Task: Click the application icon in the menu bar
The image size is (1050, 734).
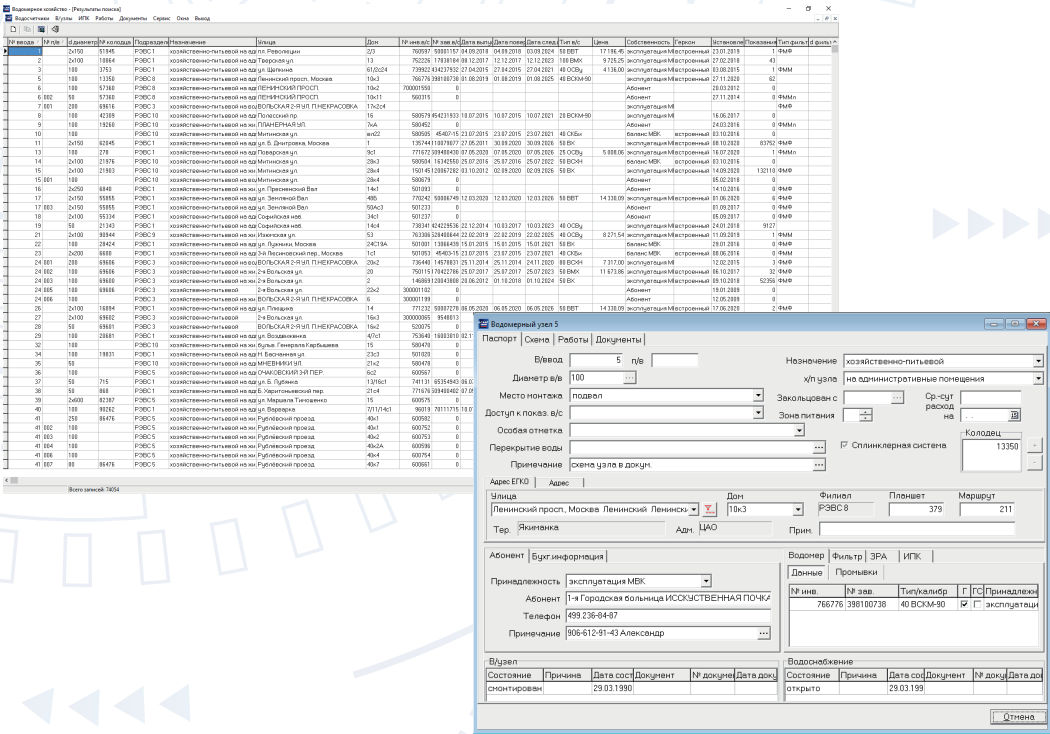Action: click(x=7, y=18)
